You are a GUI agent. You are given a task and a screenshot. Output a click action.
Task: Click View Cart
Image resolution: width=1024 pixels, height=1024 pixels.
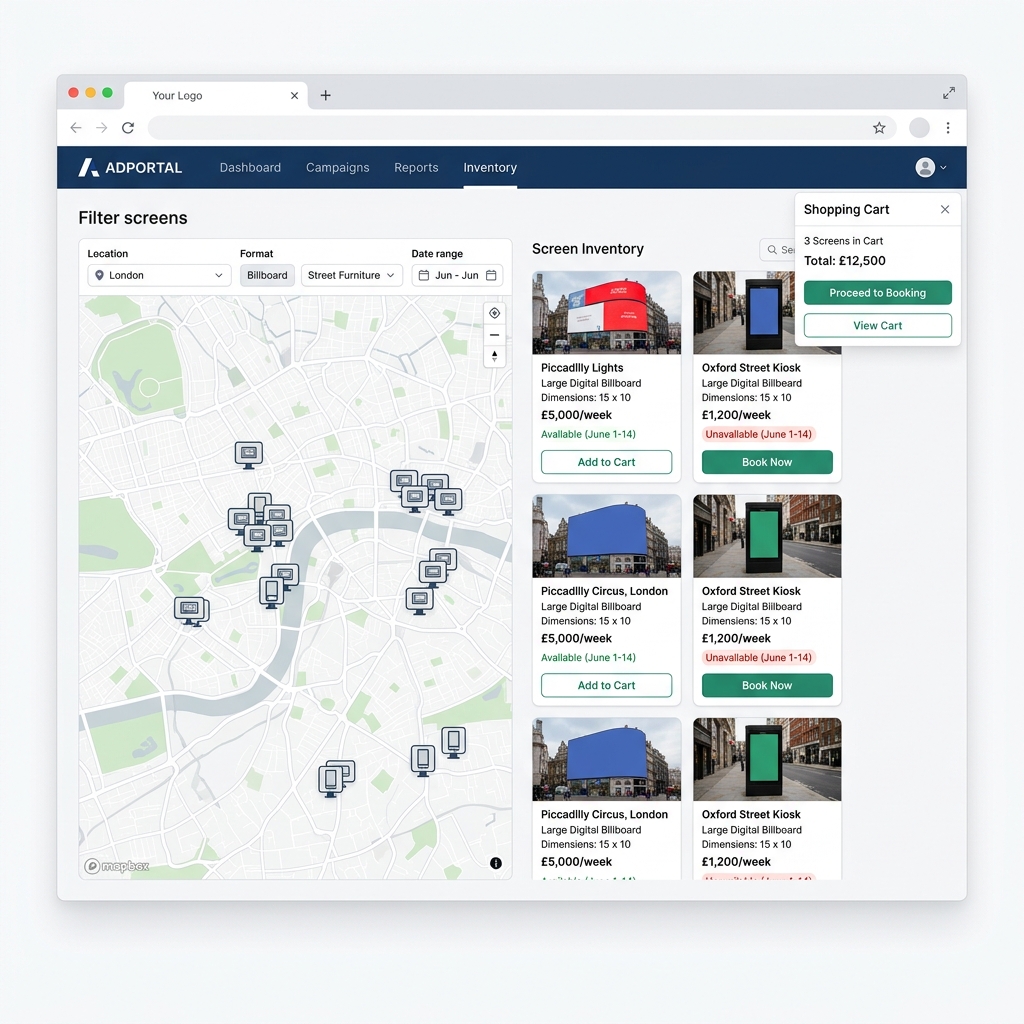[877, 325]
